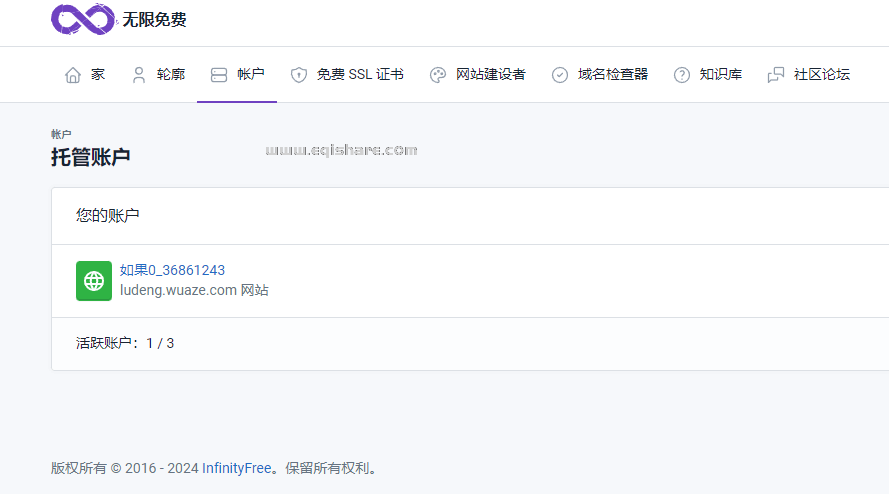Open account link 如果0_36861243
Viewport: 889px width, 494px height.
(172, 270)
